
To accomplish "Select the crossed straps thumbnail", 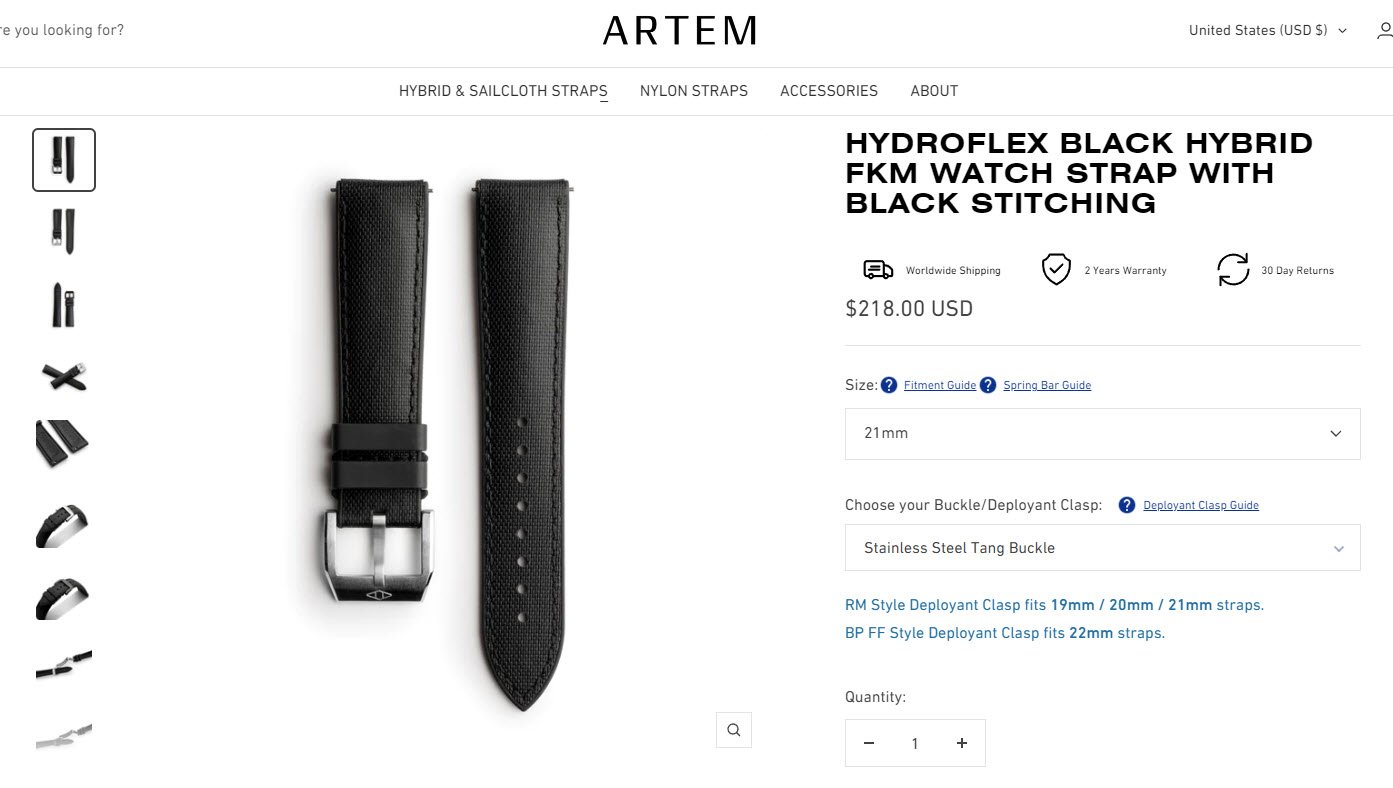I will [64, 377].
